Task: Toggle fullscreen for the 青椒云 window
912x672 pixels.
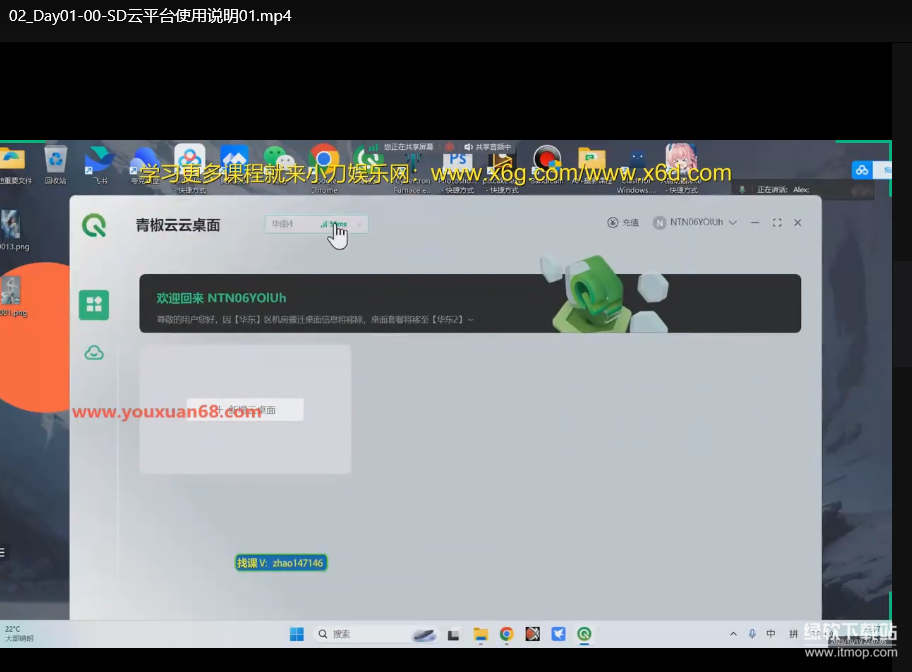Action: click(x=777, y=222)
